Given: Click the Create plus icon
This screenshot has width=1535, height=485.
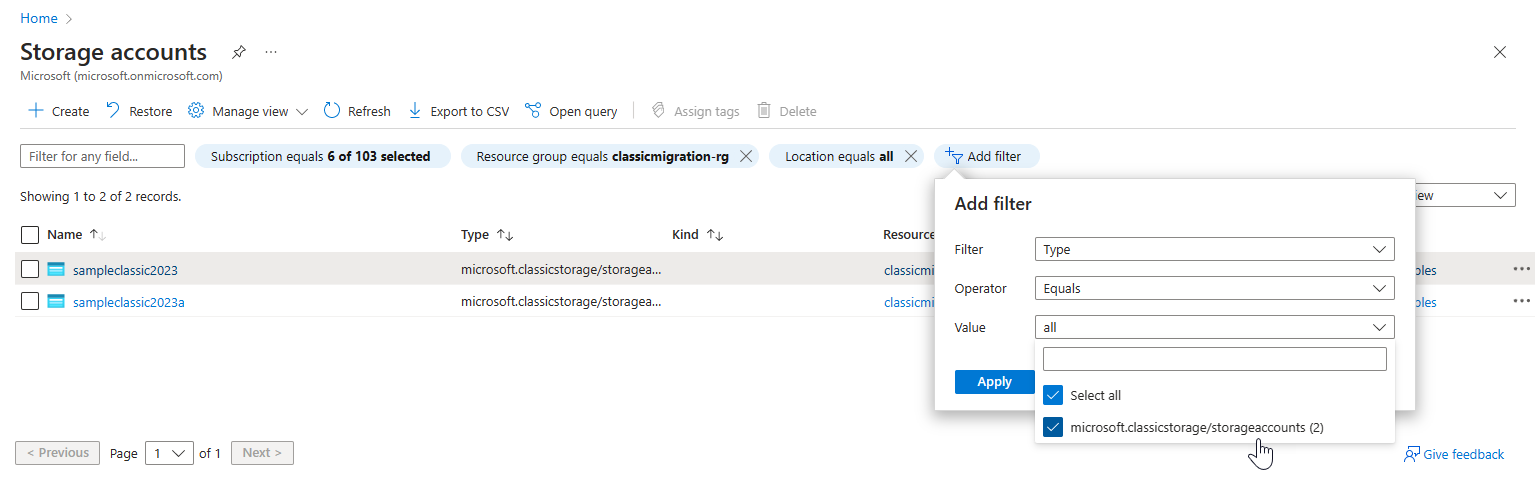Looking at the screenshot, I should click(x=36, y=111).
